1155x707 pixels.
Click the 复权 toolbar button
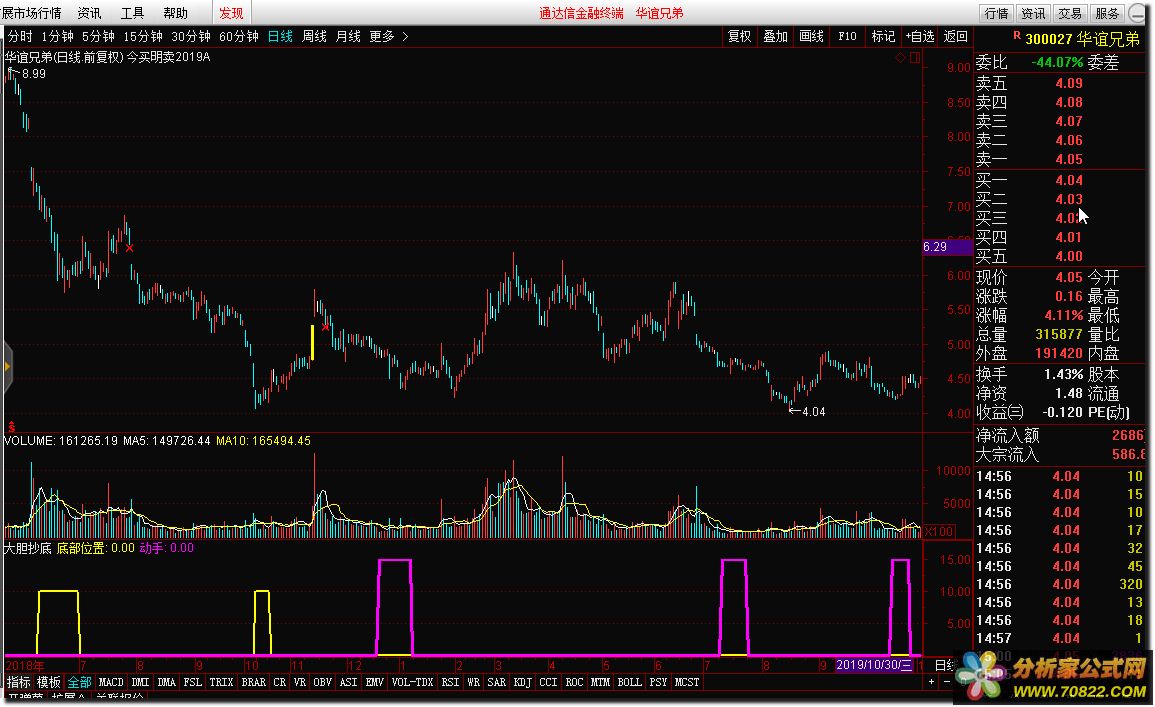[x=740, y=36]
